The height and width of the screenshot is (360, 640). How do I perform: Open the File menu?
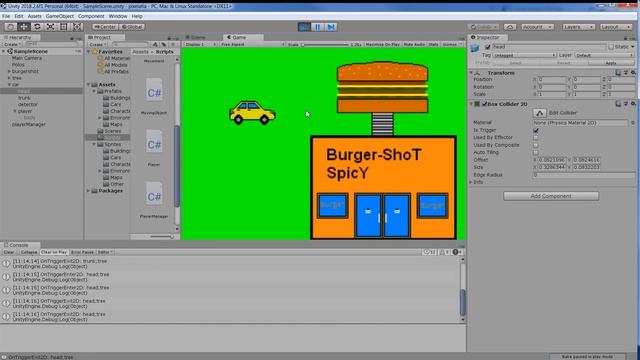point(6,16)
